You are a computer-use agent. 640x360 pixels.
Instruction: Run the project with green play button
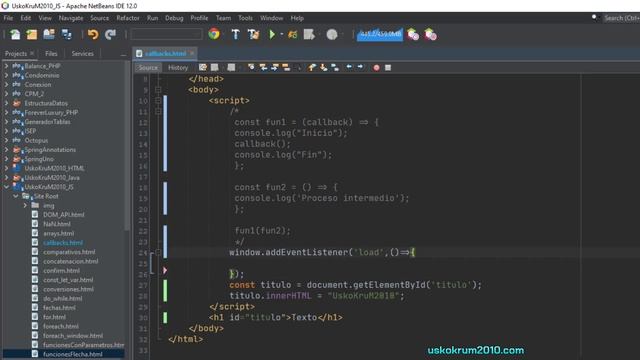(272, 35)
